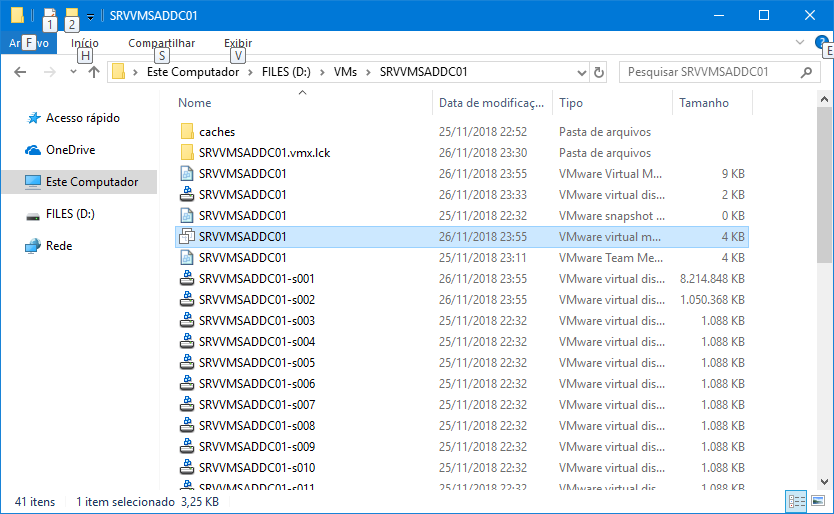Switch to Details view layout
The width and height of the screenshot is (834, 514).
[x=797, y=501]
